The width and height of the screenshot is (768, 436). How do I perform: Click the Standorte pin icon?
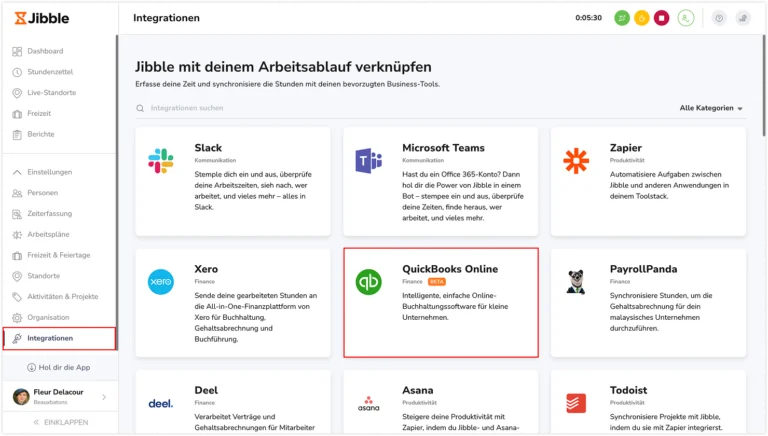[x=17, y=276]
